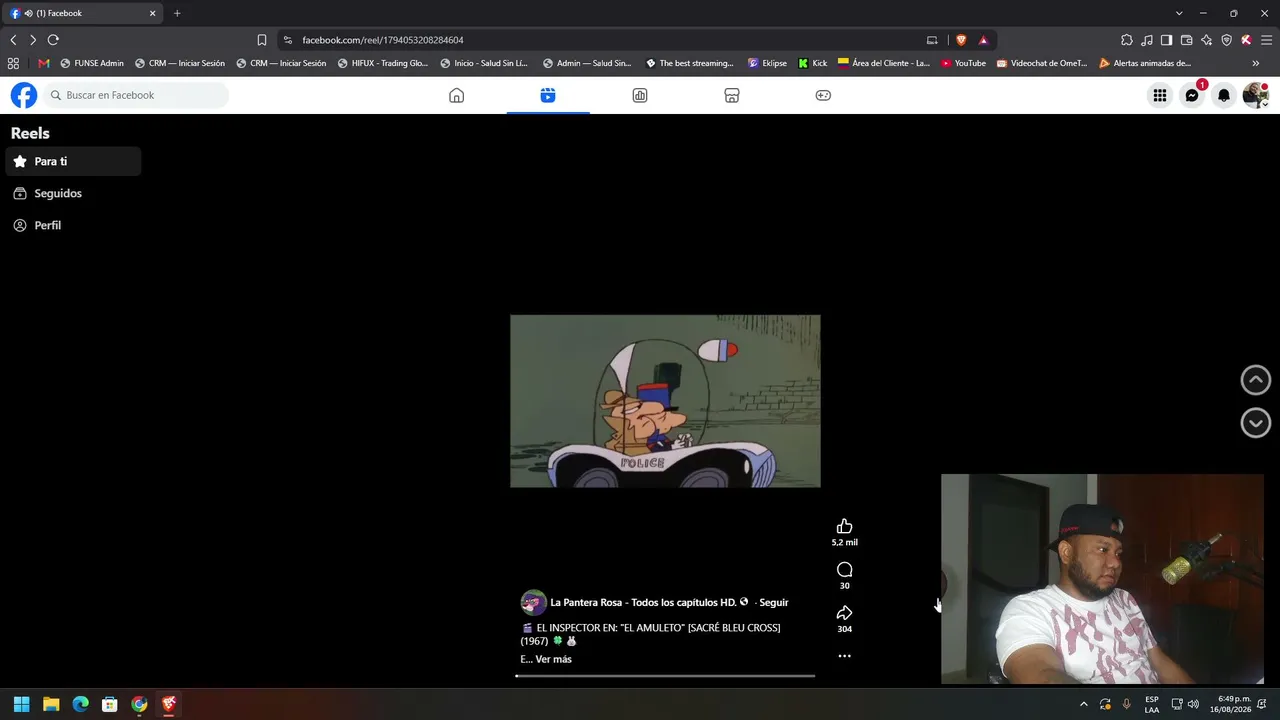Select Perfil in Reels sidebar
The height and width of the screenshot is (720, 1280).
74,225
